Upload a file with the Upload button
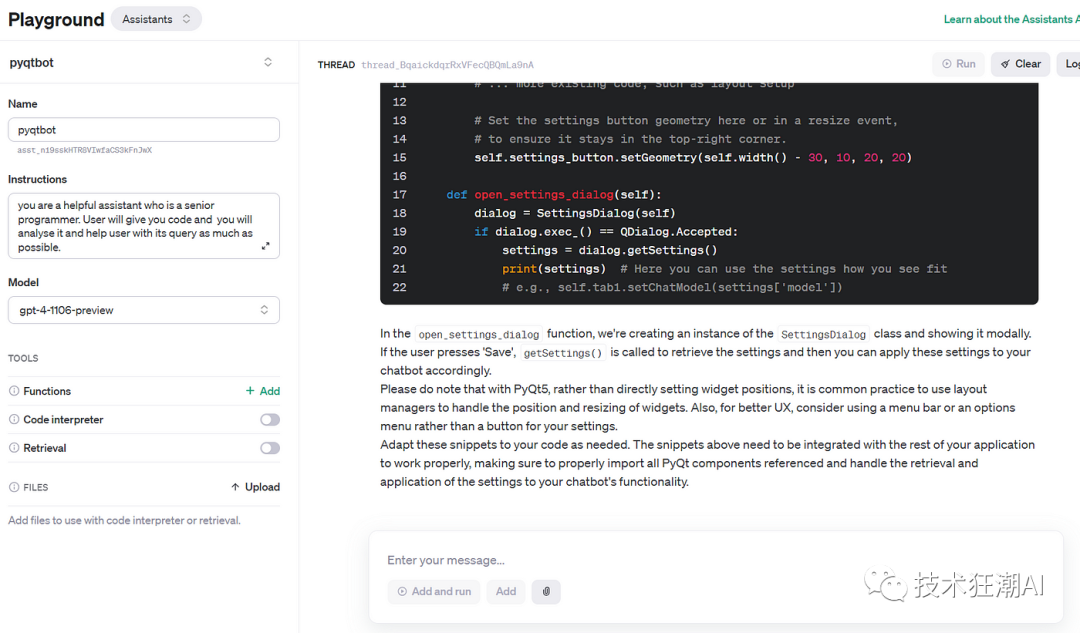Screen dimensions: 1080x633 click(x=256, y=487)
